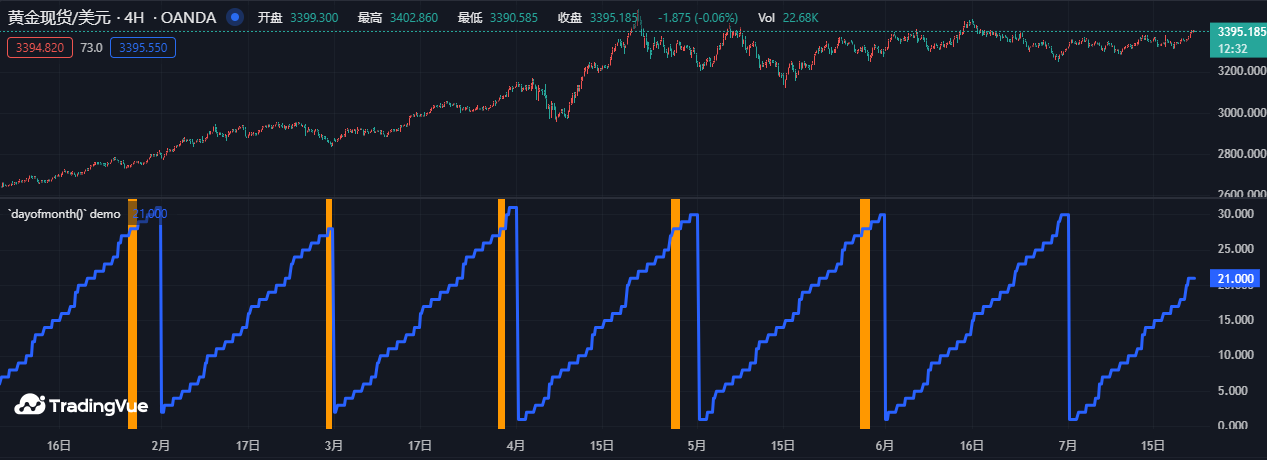The height and width of the screenshot is (460, 1267).
Task: Click the blue buy price 3395.550 button
Action: 143,47
